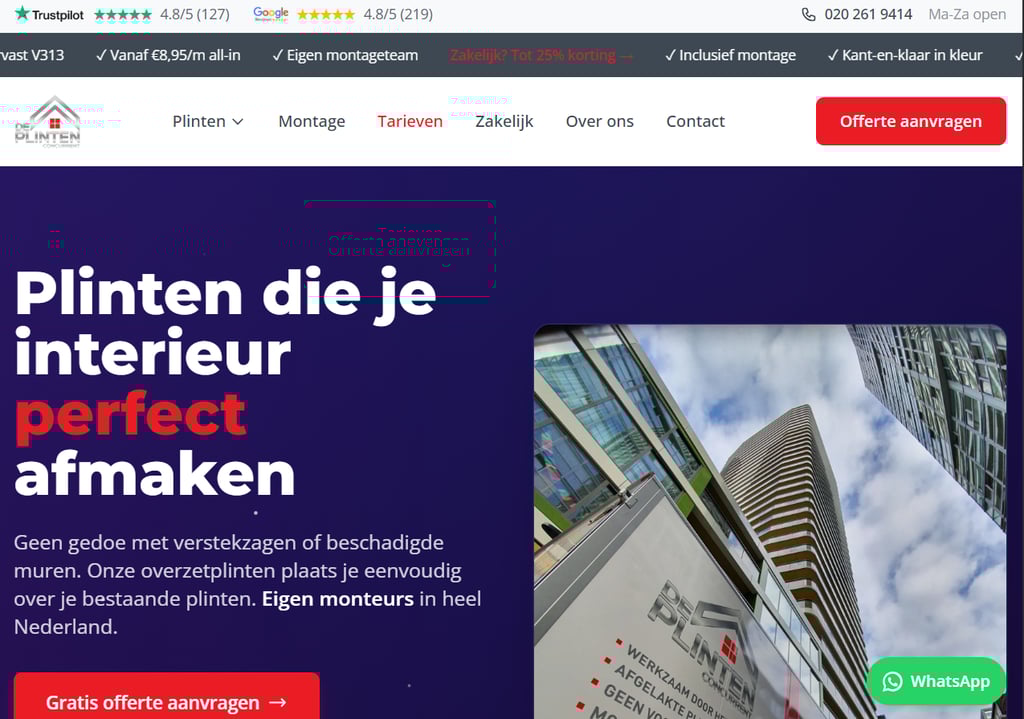Expand the Plinten dropdown chevron

tap(238, 121)
